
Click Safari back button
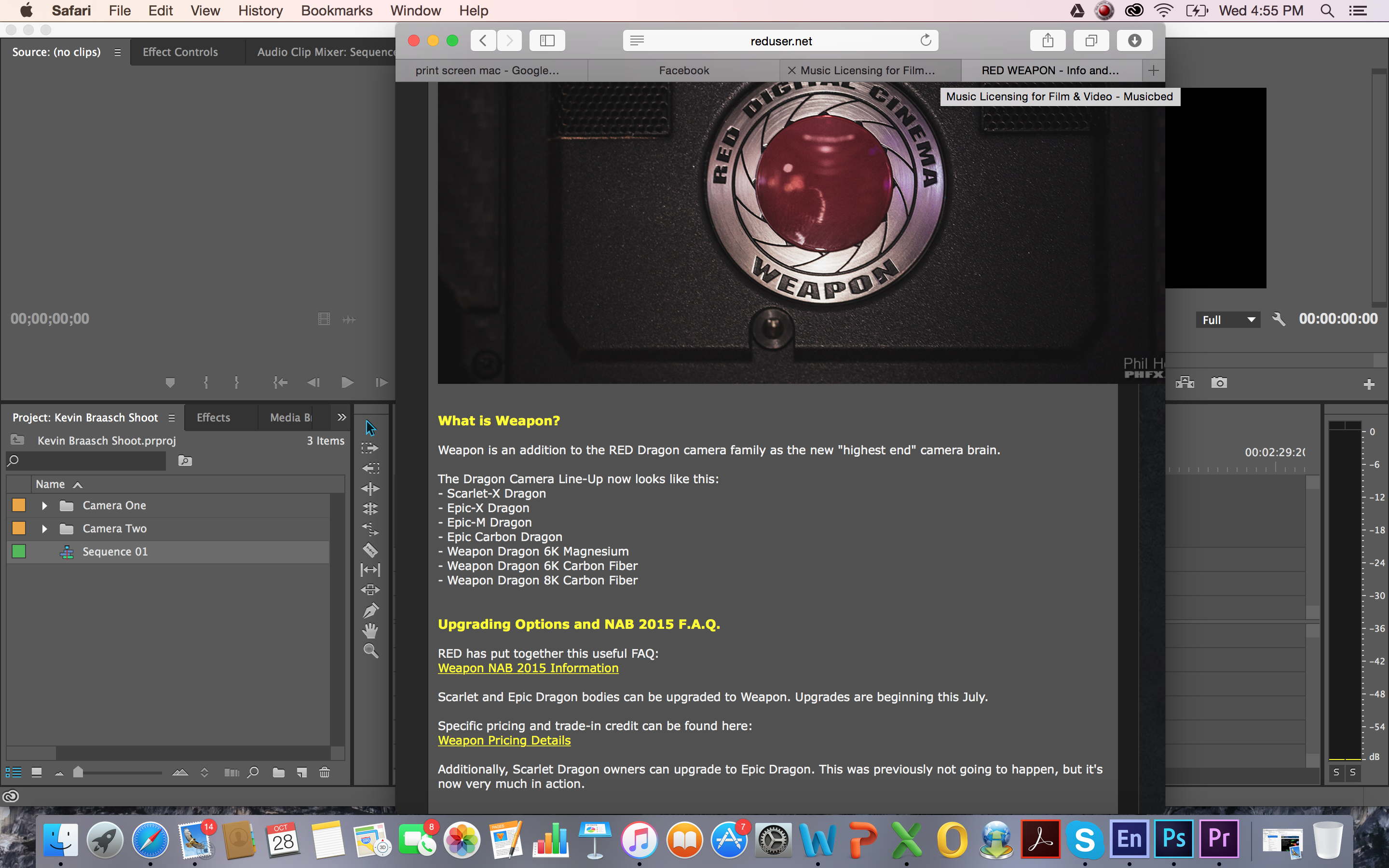point(483,41)
